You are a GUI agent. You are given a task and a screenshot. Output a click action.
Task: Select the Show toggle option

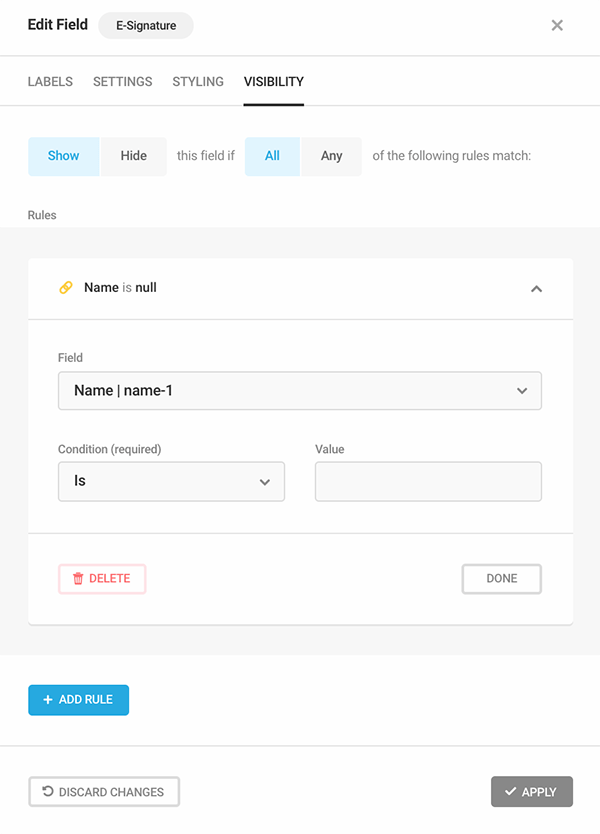pyautogui.click(x=63, y=156)
